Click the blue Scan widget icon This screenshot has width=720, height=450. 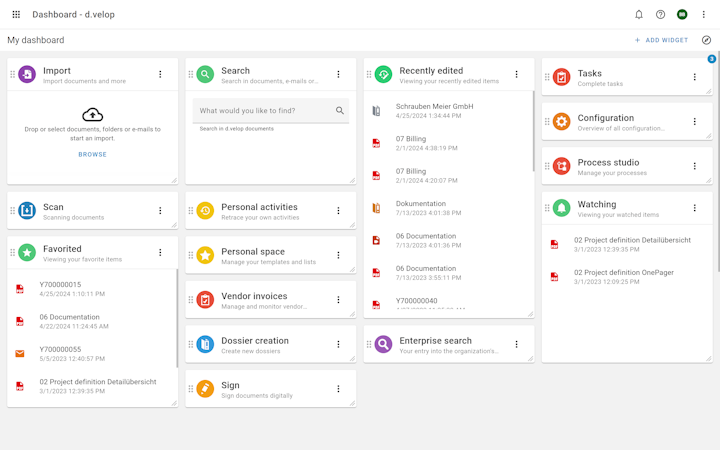(x=27, y=210)
